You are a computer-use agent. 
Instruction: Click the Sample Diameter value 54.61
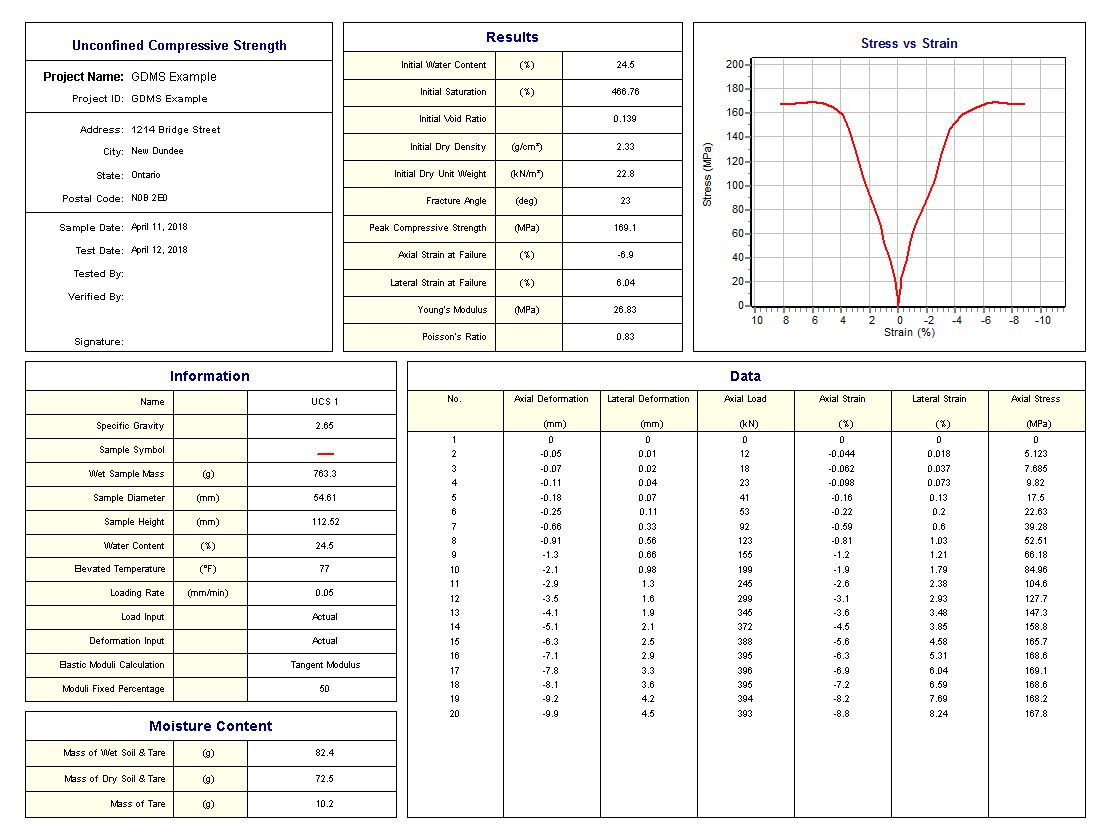(x=324, y=498)
